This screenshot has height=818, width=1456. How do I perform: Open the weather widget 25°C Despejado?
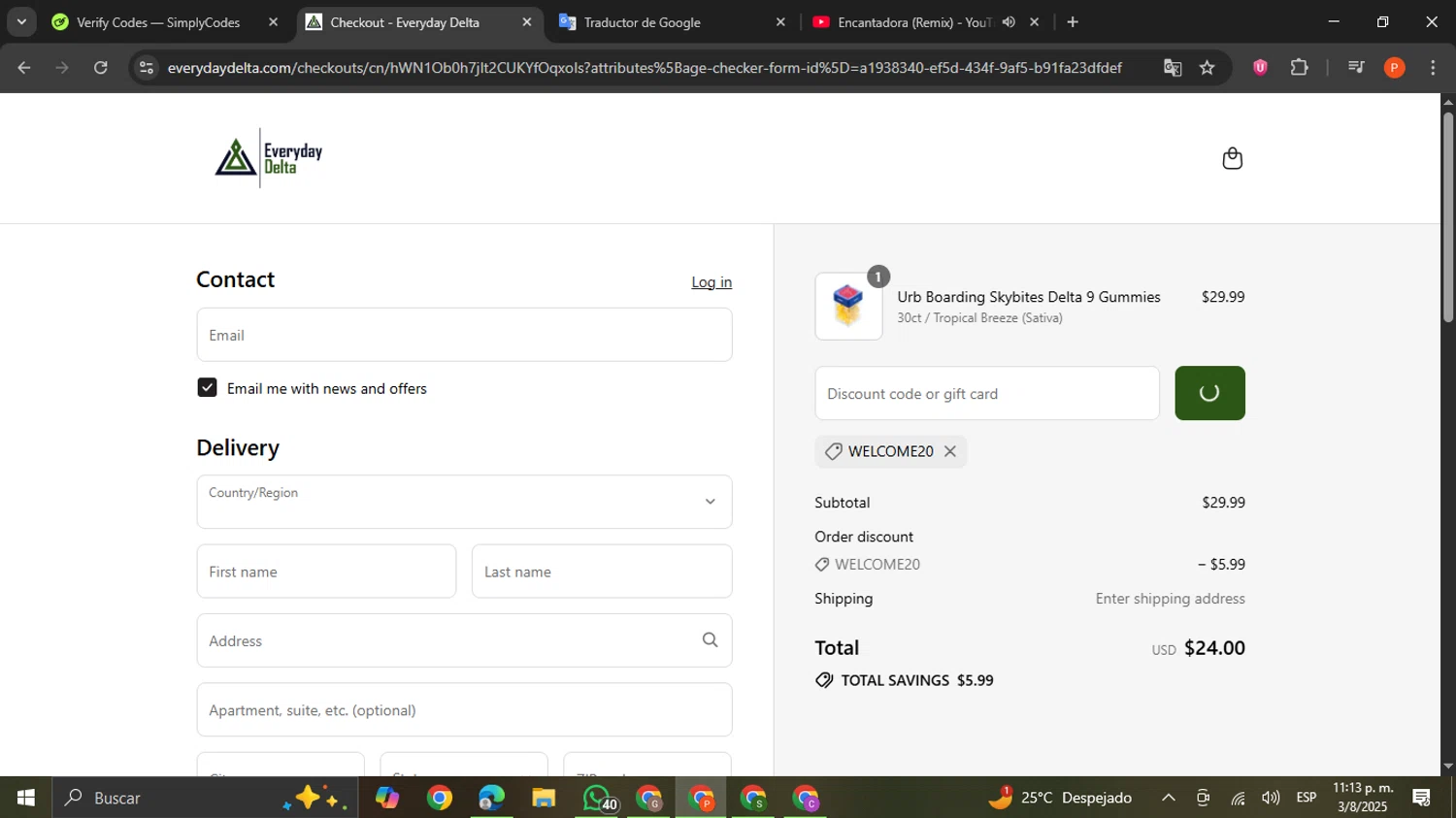pyautogui.click(x=1060, y=798)
